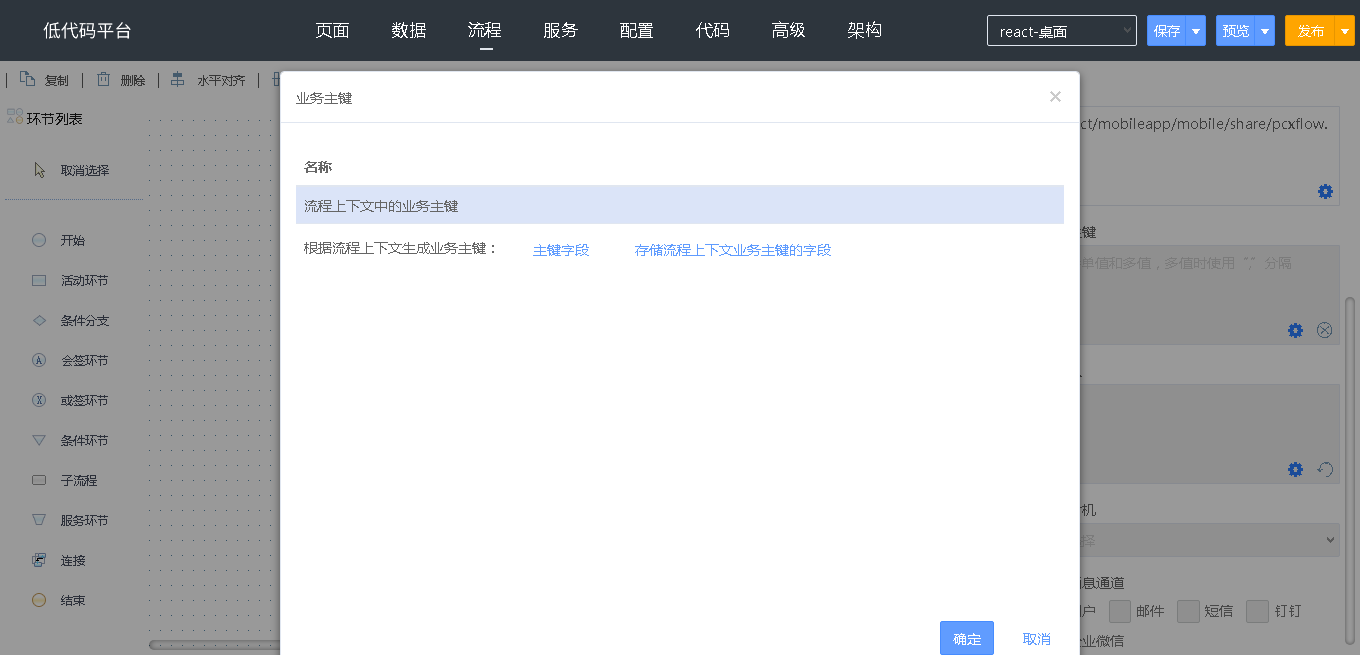Toggle the 钉钉 checkbox
Screen dimensions: 1360x655
[x=1258, y=611]
